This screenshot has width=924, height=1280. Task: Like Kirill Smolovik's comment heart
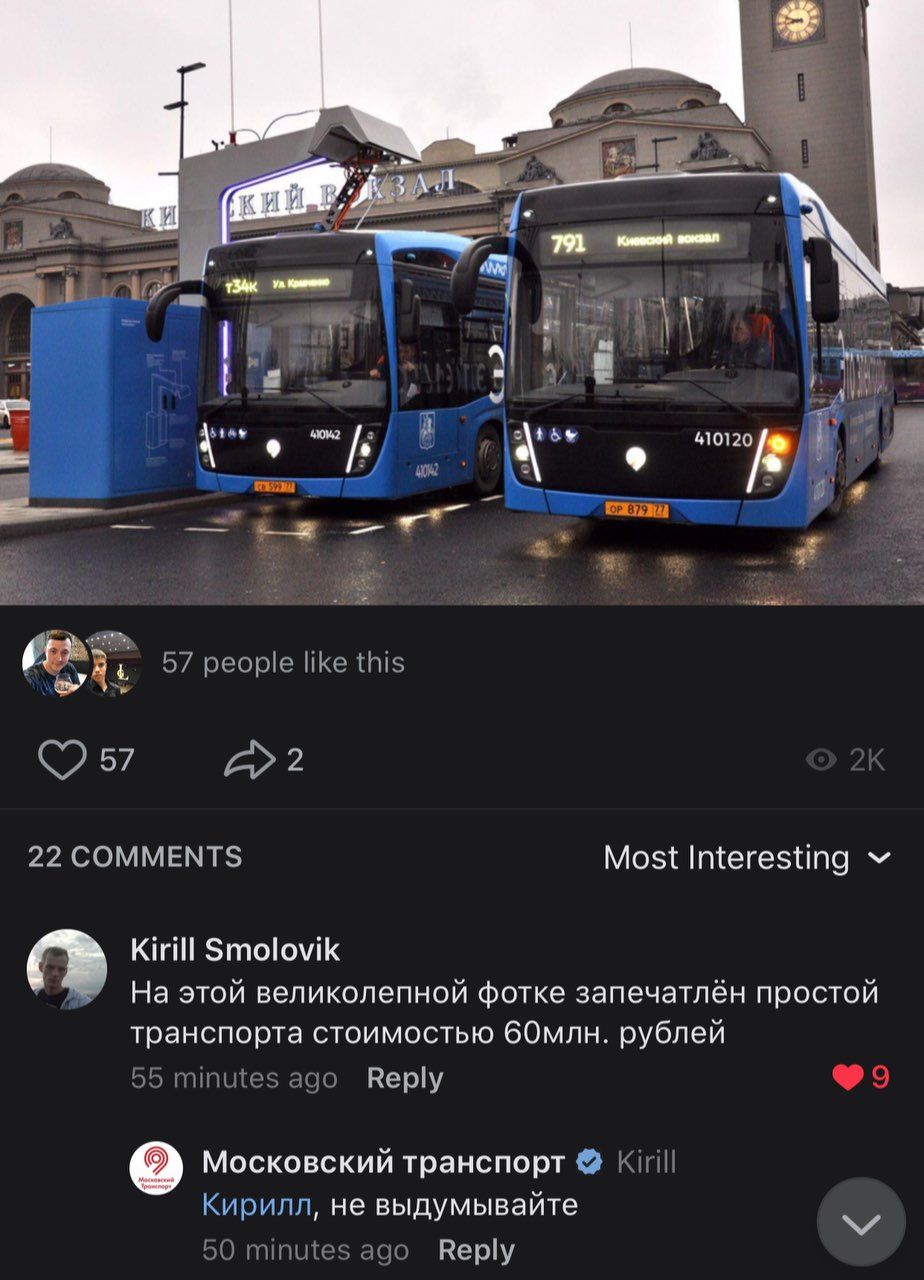(x=848, y=1077)
